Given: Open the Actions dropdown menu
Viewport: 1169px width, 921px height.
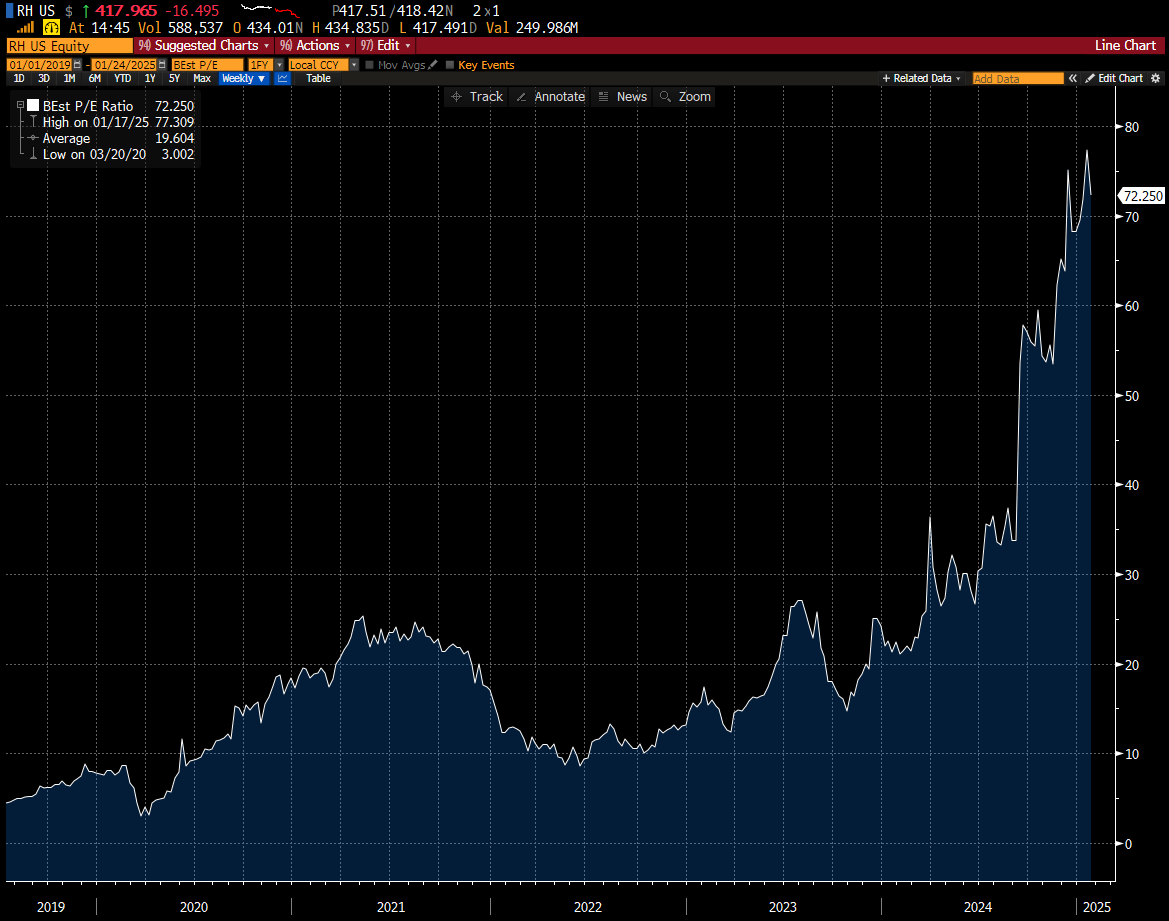Looking at the screenshot, I should coord(315,45).
